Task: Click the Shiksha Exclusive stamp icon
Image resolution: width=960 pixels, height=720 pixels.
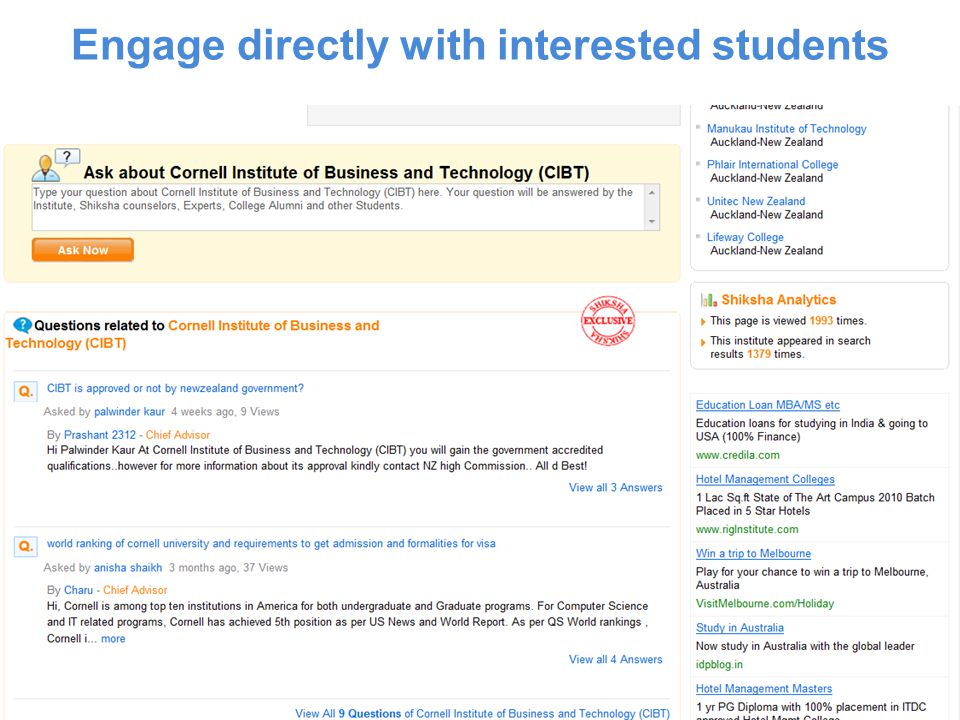Action: coord(607,320)
